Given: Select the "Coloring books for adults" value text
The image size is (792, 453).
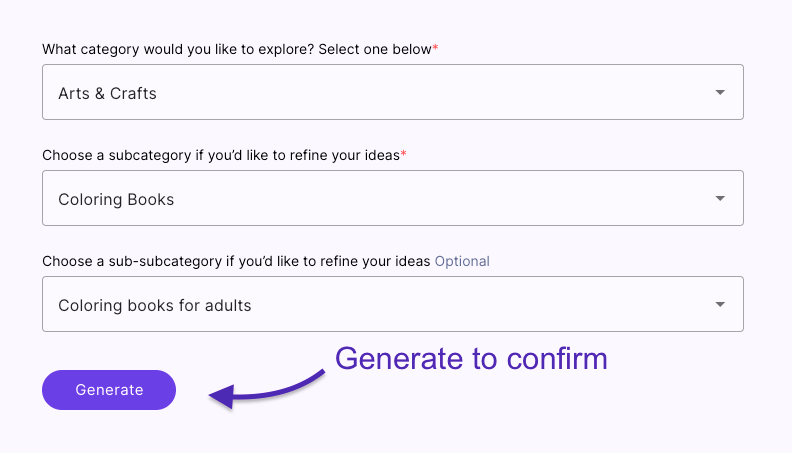Looking at the screenshot, I should (154, 306).
